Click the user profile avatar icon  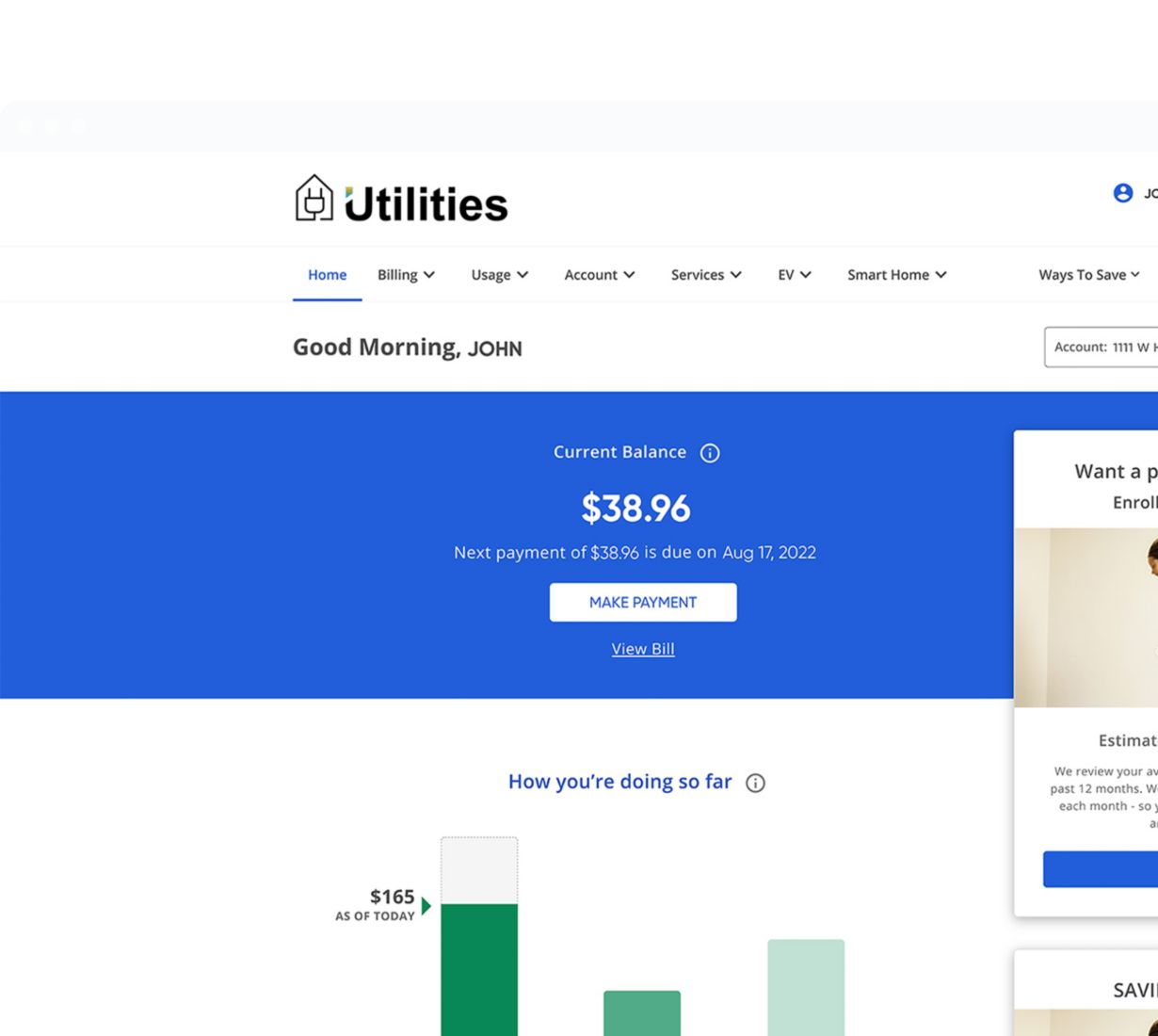[1122, 193]
